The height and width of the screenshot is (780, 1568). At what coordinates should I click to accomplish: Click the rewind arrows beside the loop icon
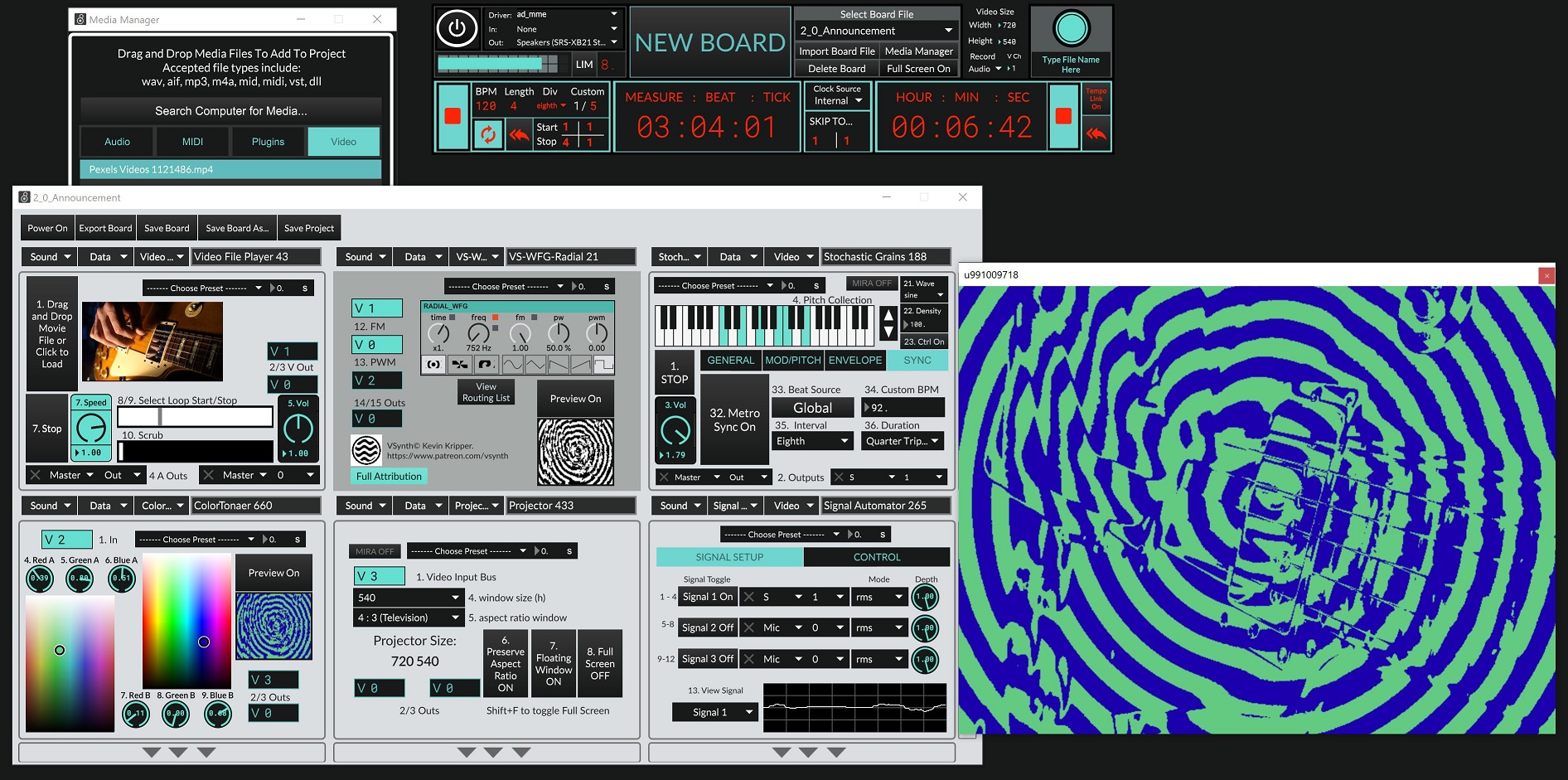tap(519, 134)
